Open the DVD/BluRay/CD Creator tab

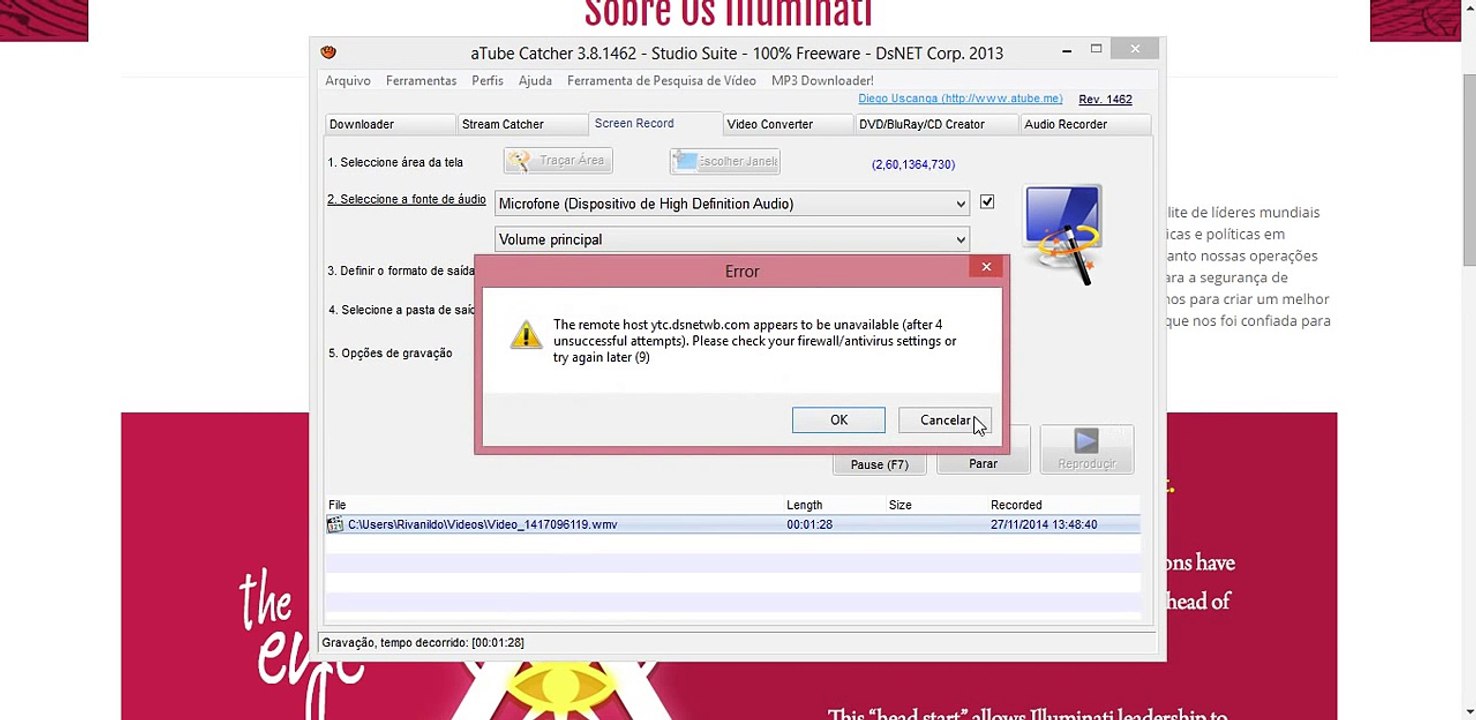click(936, 124)
